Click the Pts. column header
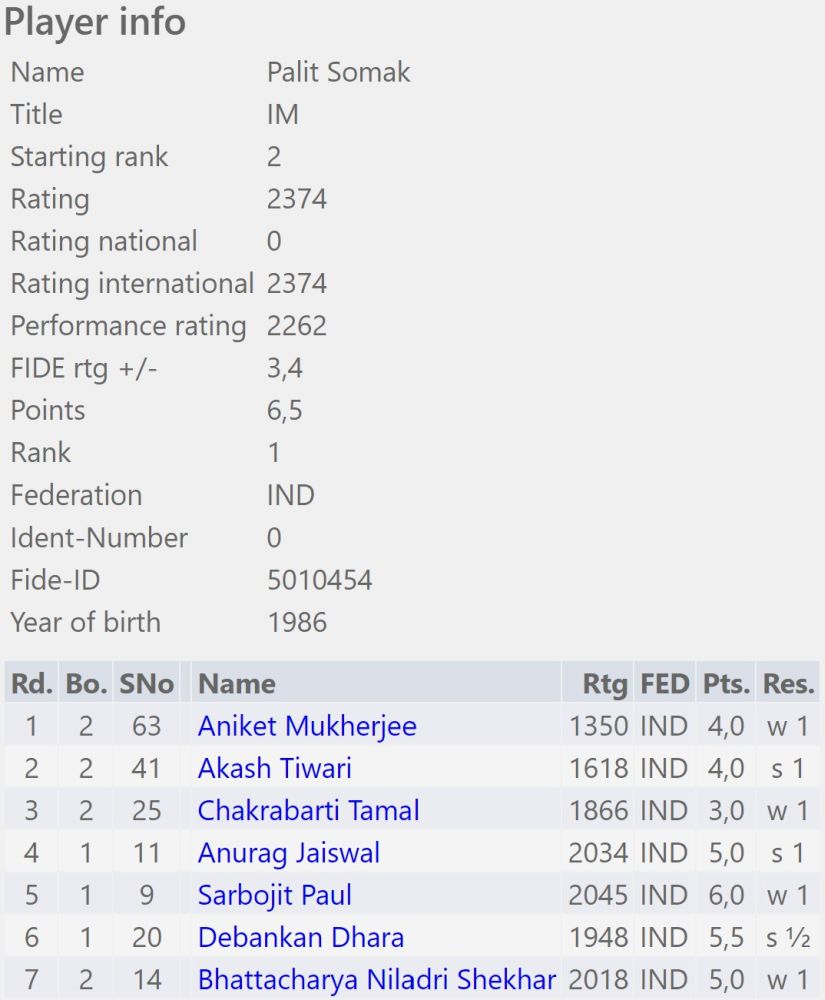Viewport: 825px width, 1000px height. tap(726, 684)
